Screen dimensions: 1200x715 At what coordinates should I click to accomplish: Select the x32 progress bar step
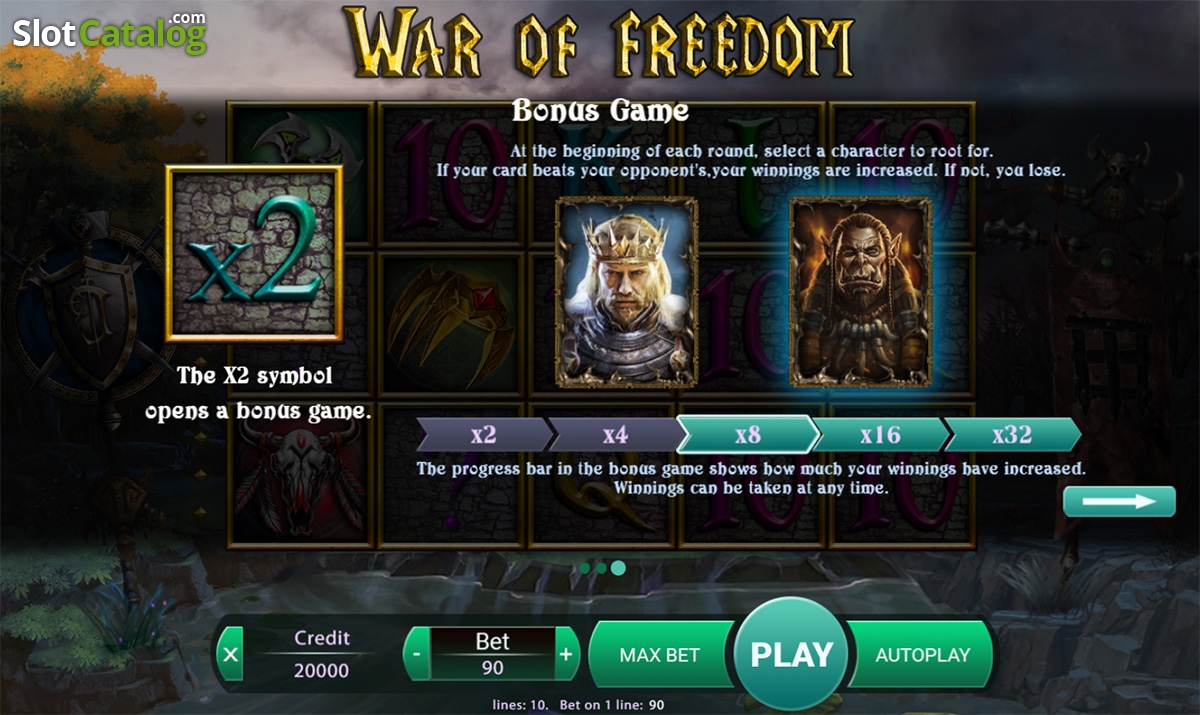pos(1012,435)
